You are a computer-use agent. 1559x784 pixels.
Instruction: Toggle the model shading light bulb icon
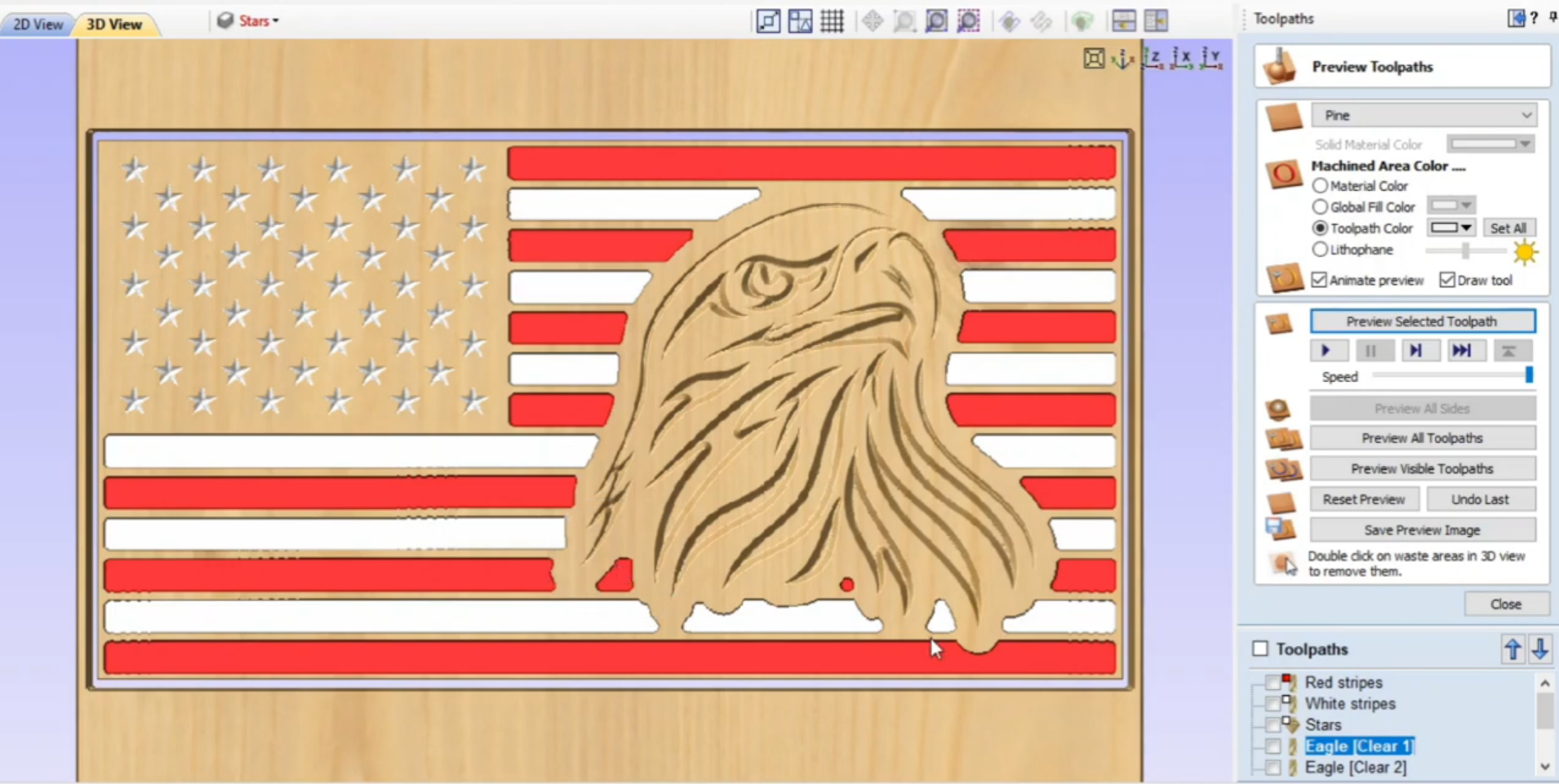point(1082,21)
